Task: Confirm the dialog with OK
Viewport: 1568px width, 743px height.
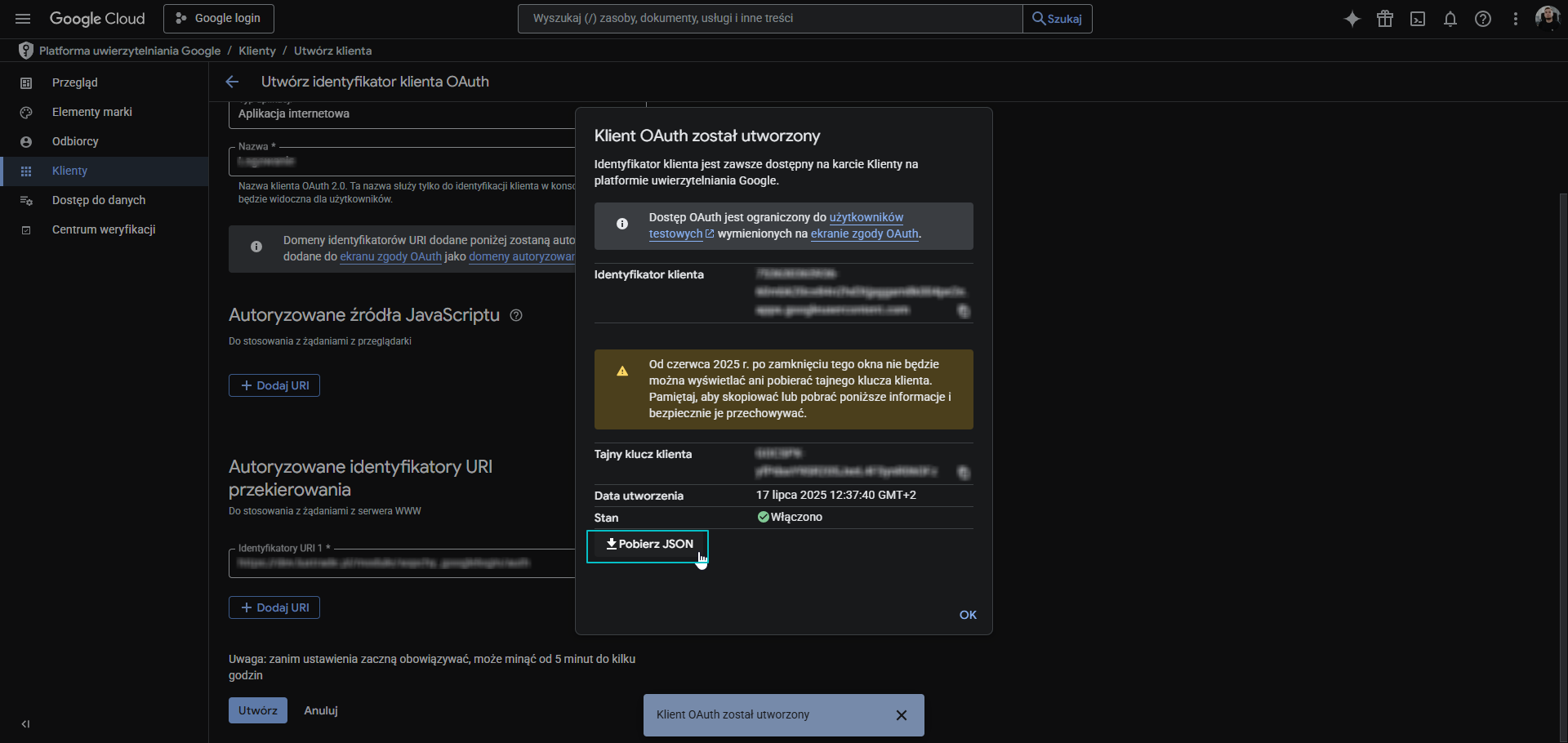Action: pyautogui.click(x=968, y=615)
